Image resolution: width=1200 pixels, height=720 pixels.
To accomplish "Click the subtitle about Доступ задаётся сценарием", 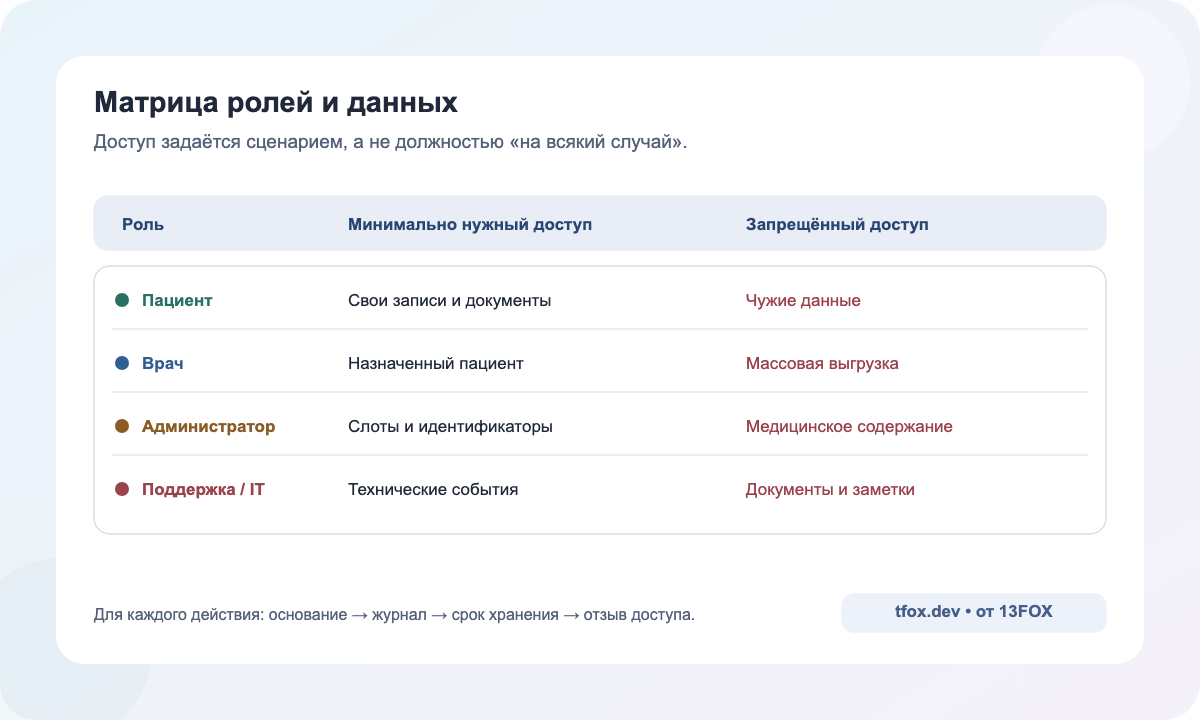I will click(x=391, y=143).
